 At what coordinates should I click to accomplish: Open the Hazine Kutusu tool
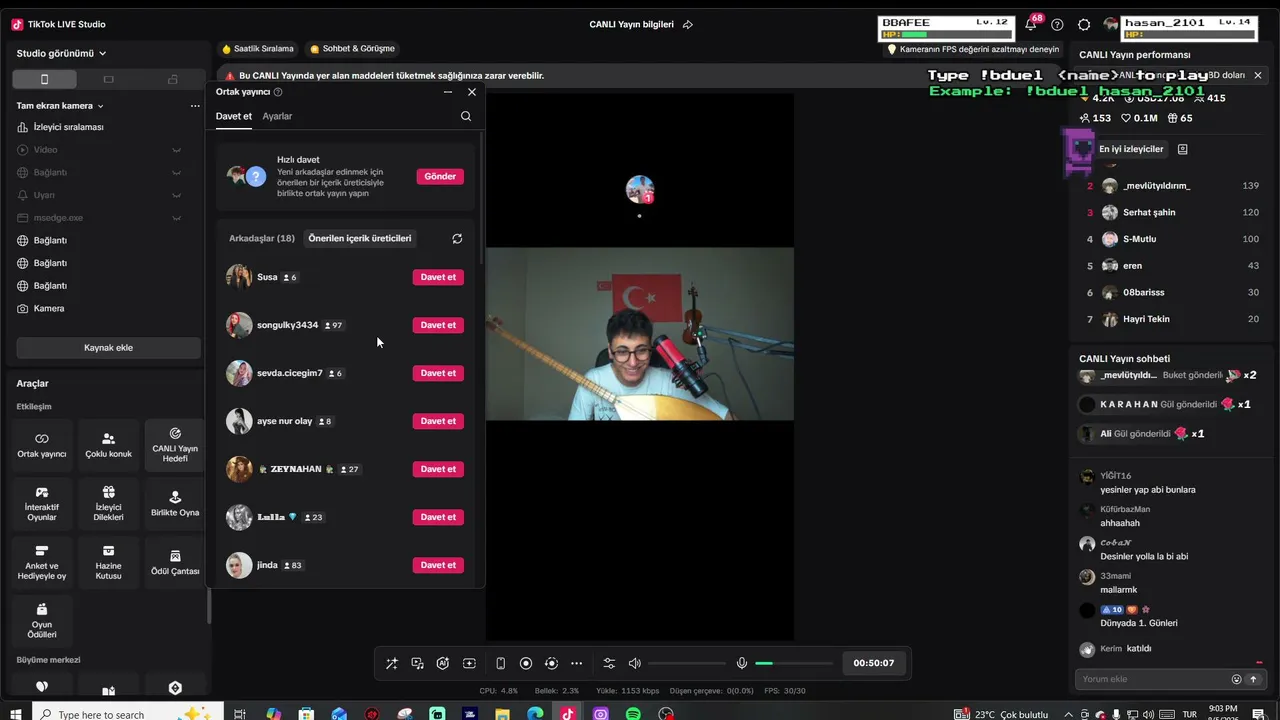[x=109, y=563]
